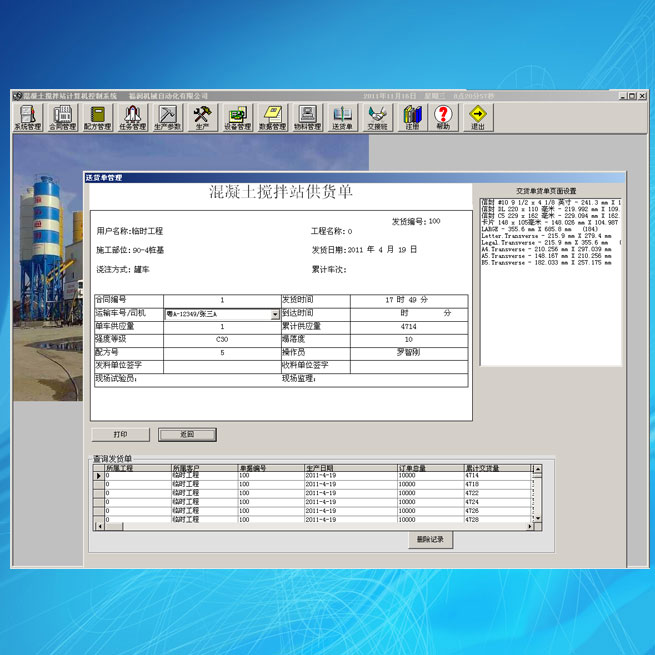Image resolution: width=655 pixels, height=655 pixels.
Task: Click the 所属客户 column header
Action: tap(205, 468)
